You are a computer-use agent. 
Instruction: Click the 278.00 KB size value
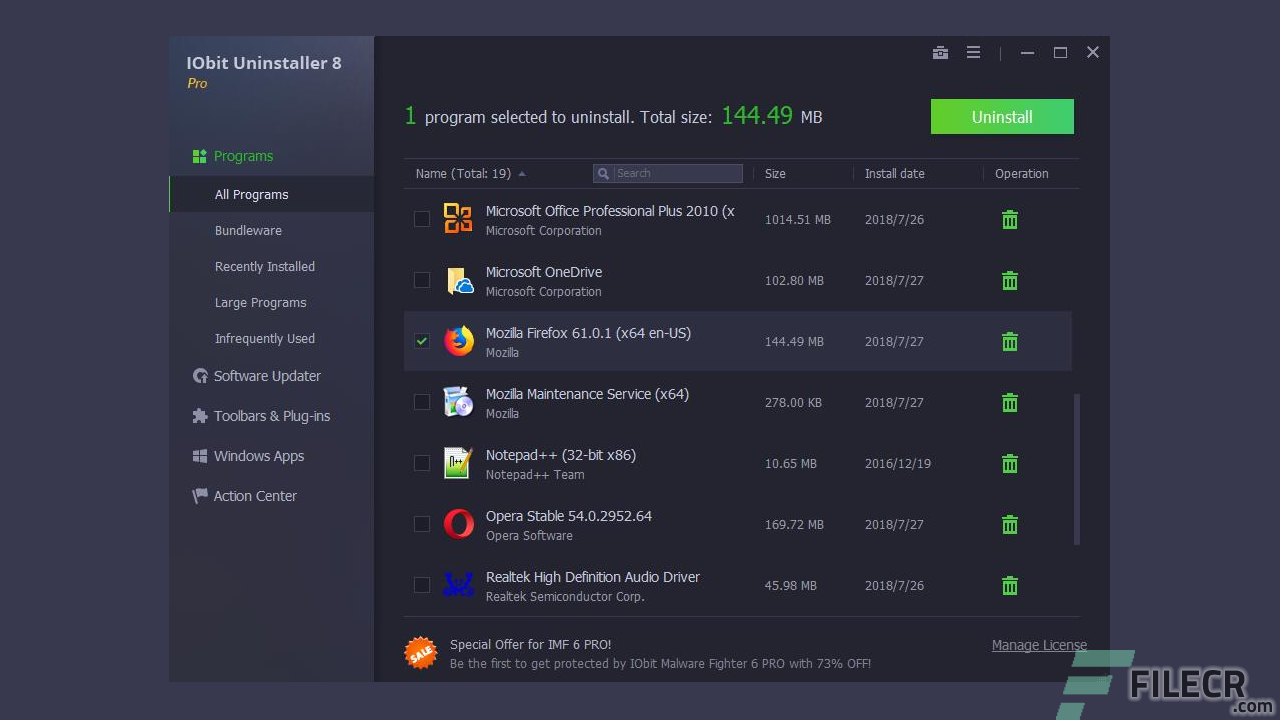click(x=793, y=403)
